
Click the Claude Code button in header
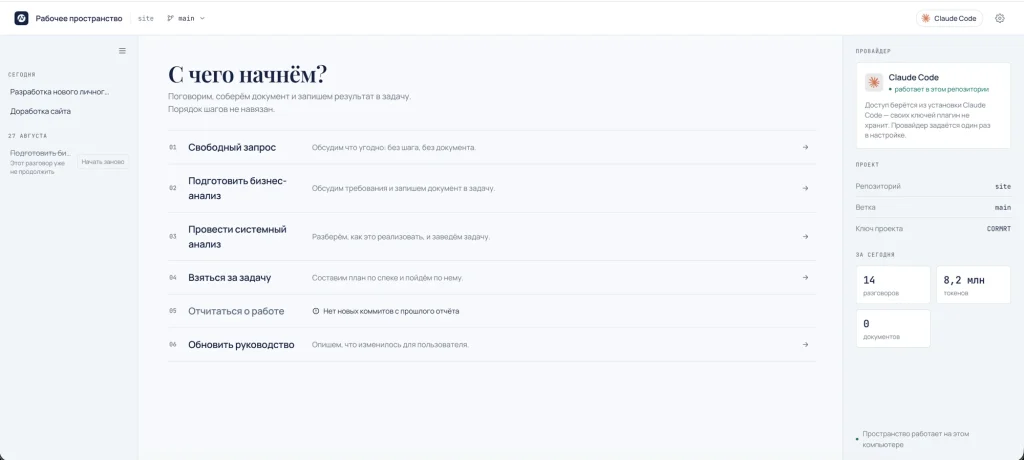coord(949,18)
